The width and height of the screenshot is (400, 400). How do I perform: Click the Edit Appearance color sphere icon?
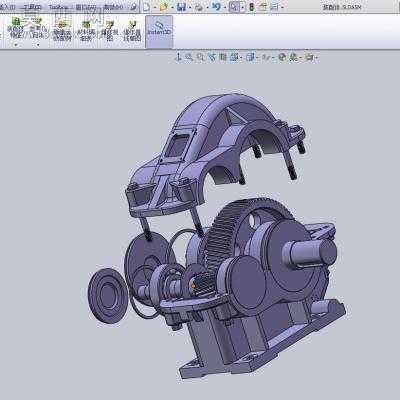pos(282,57)
